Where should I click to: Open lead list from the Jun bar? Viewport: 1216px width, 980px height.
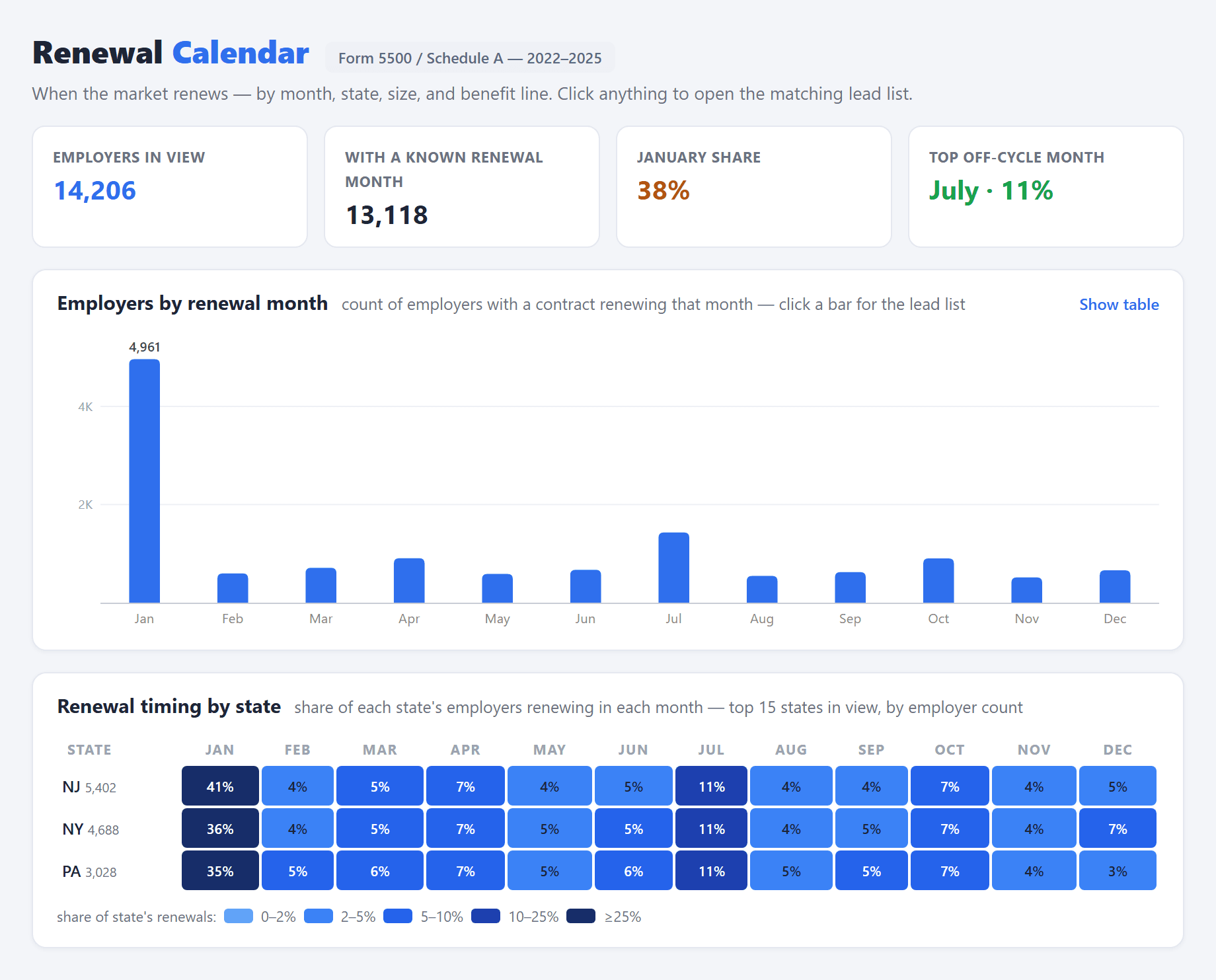586,586
